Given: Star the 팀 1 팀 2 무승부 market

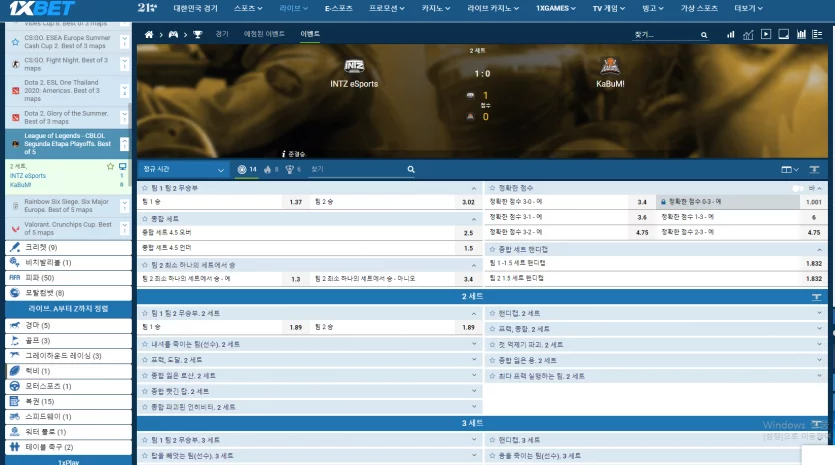Looking at the screenshot, I should pos(145,188).
